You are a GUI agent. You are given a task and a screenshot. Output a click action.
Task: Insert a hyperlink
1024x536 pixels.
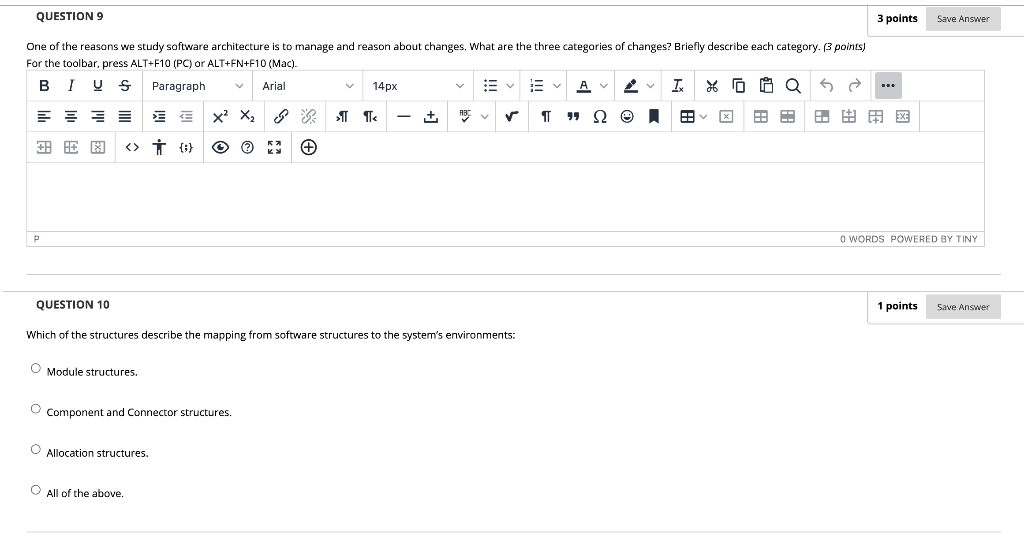281,116
